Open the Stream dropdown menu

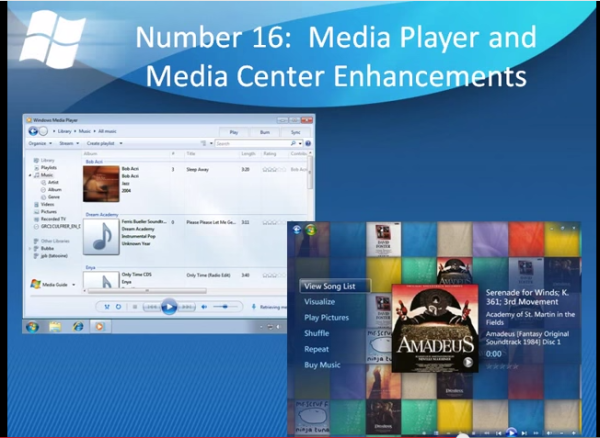click(x=69, y=143)
